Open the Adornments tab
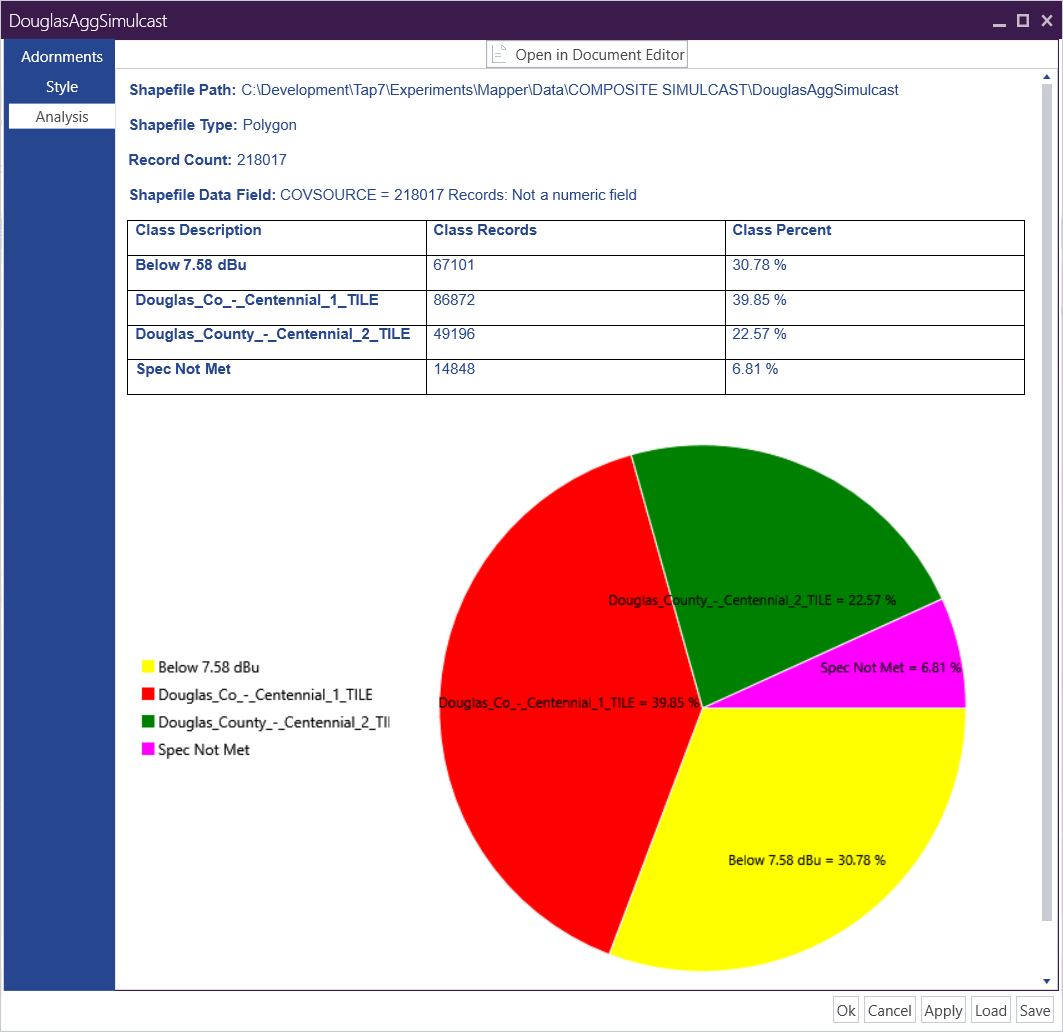This screenshot has width=1063, height=1032. pyautogui.click(x=62, y=57)
